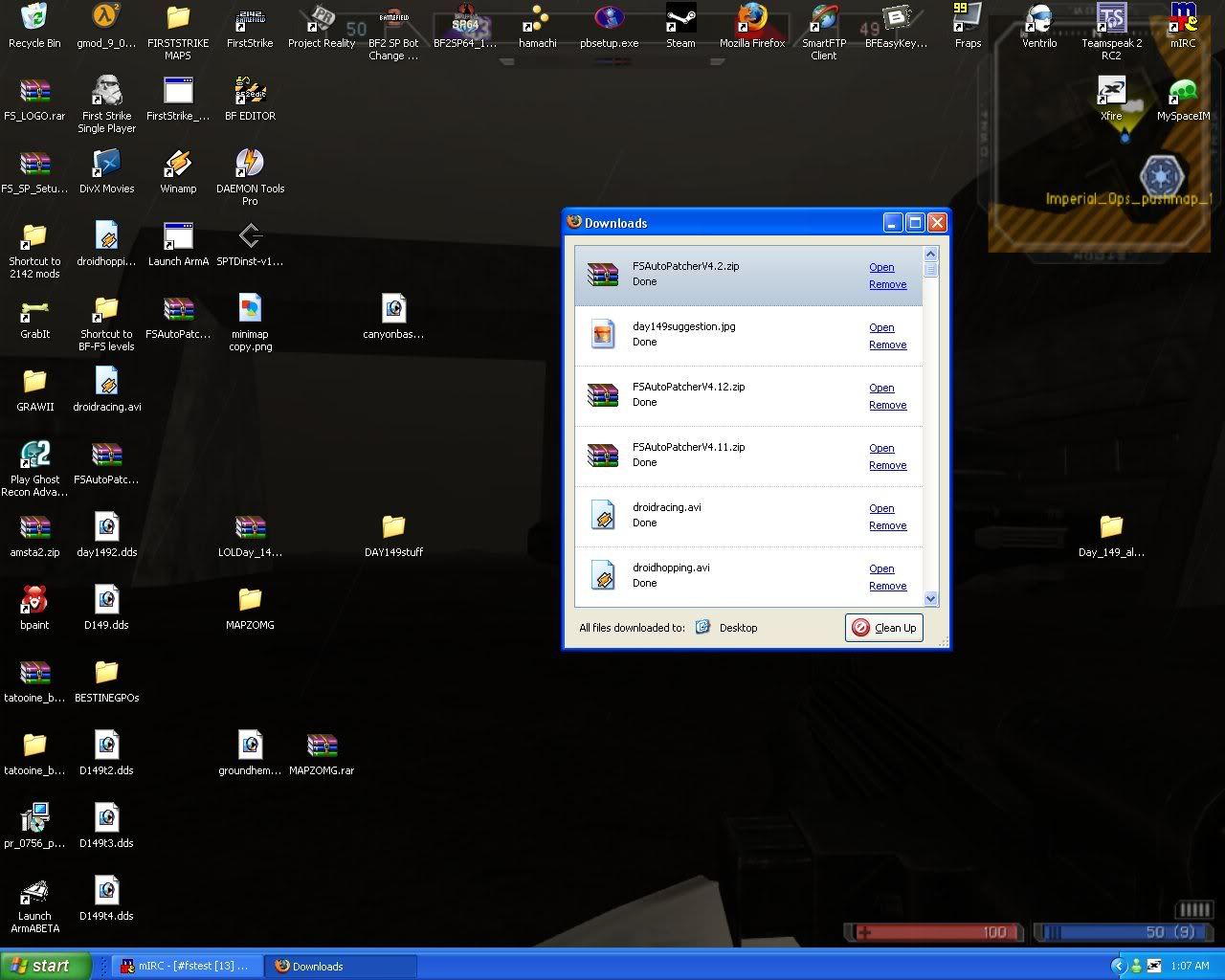The height and width of the screenshot is (980, 1225).
Task: Click the Downloads taskbar button
Action: click(x=341, y=967)
